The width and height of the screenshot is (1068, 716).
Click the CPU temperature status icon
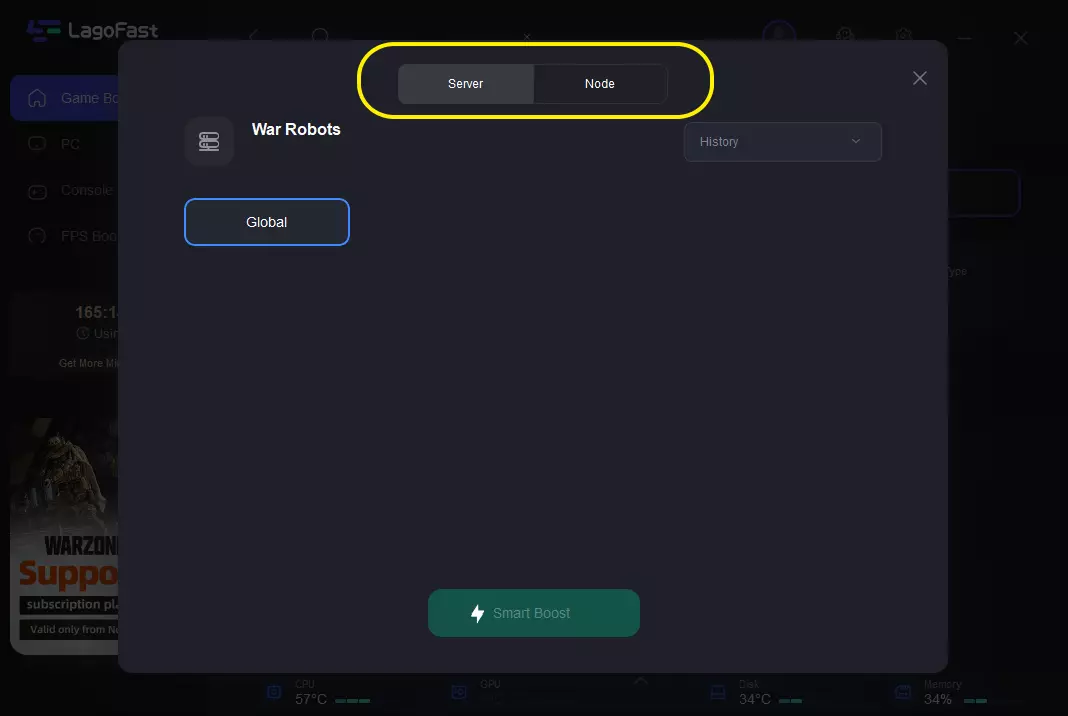(274, 692)
